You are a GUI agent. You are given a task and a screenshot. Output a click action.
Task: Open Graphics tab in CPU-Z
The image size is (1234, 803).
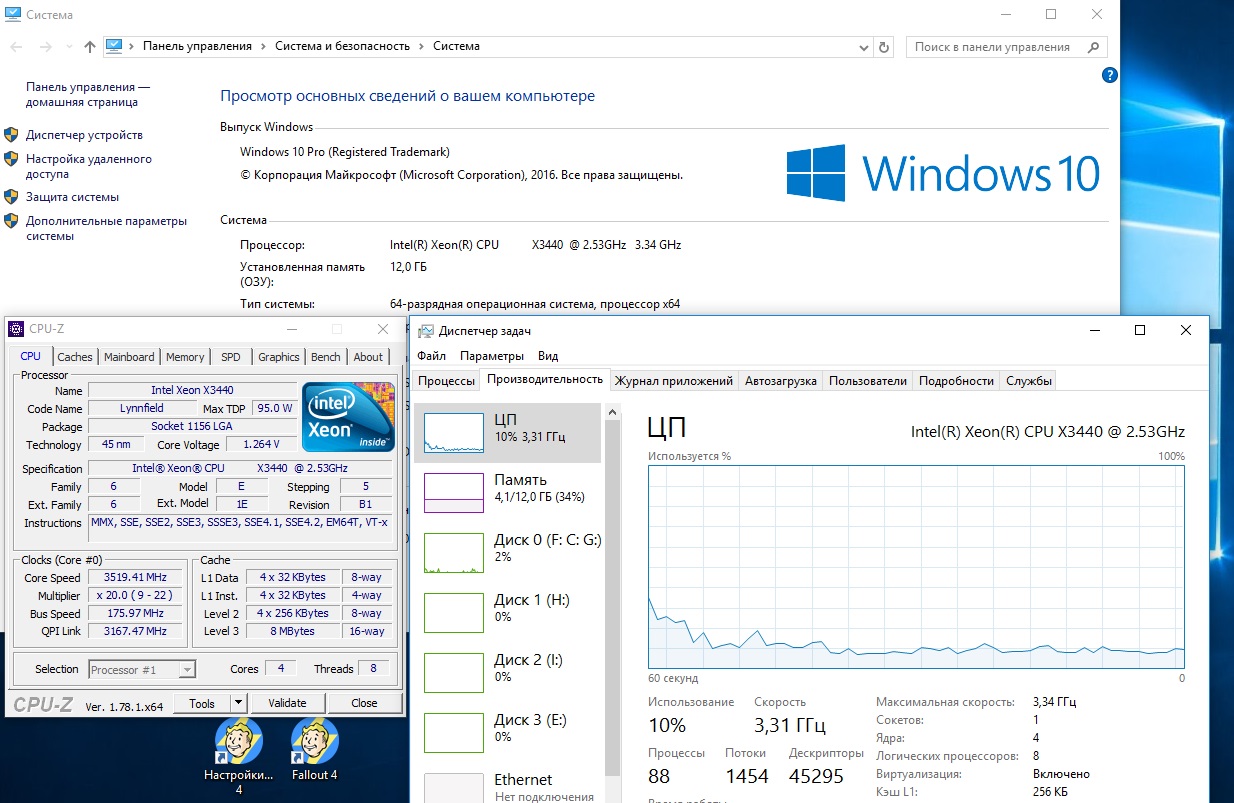tap(278, 357)
